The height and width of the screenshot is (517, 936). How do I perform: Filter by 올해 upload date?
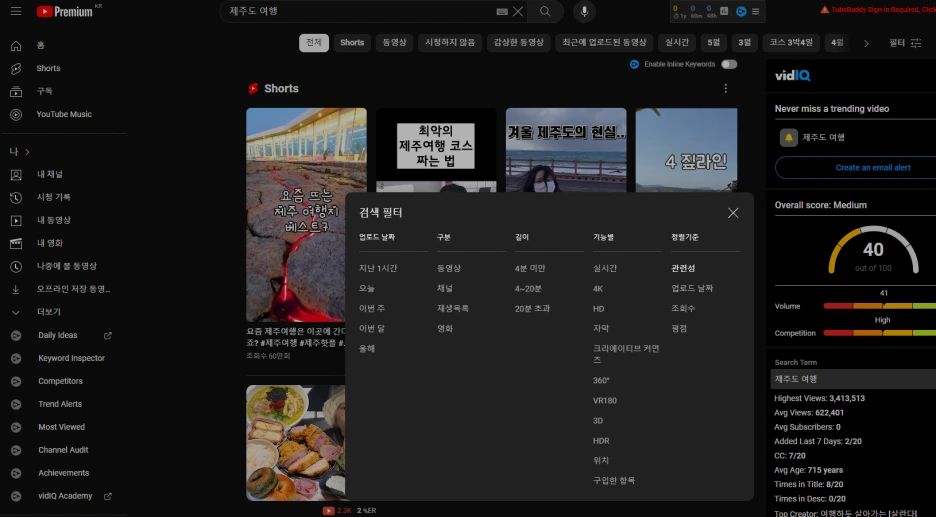click(367, 349)
